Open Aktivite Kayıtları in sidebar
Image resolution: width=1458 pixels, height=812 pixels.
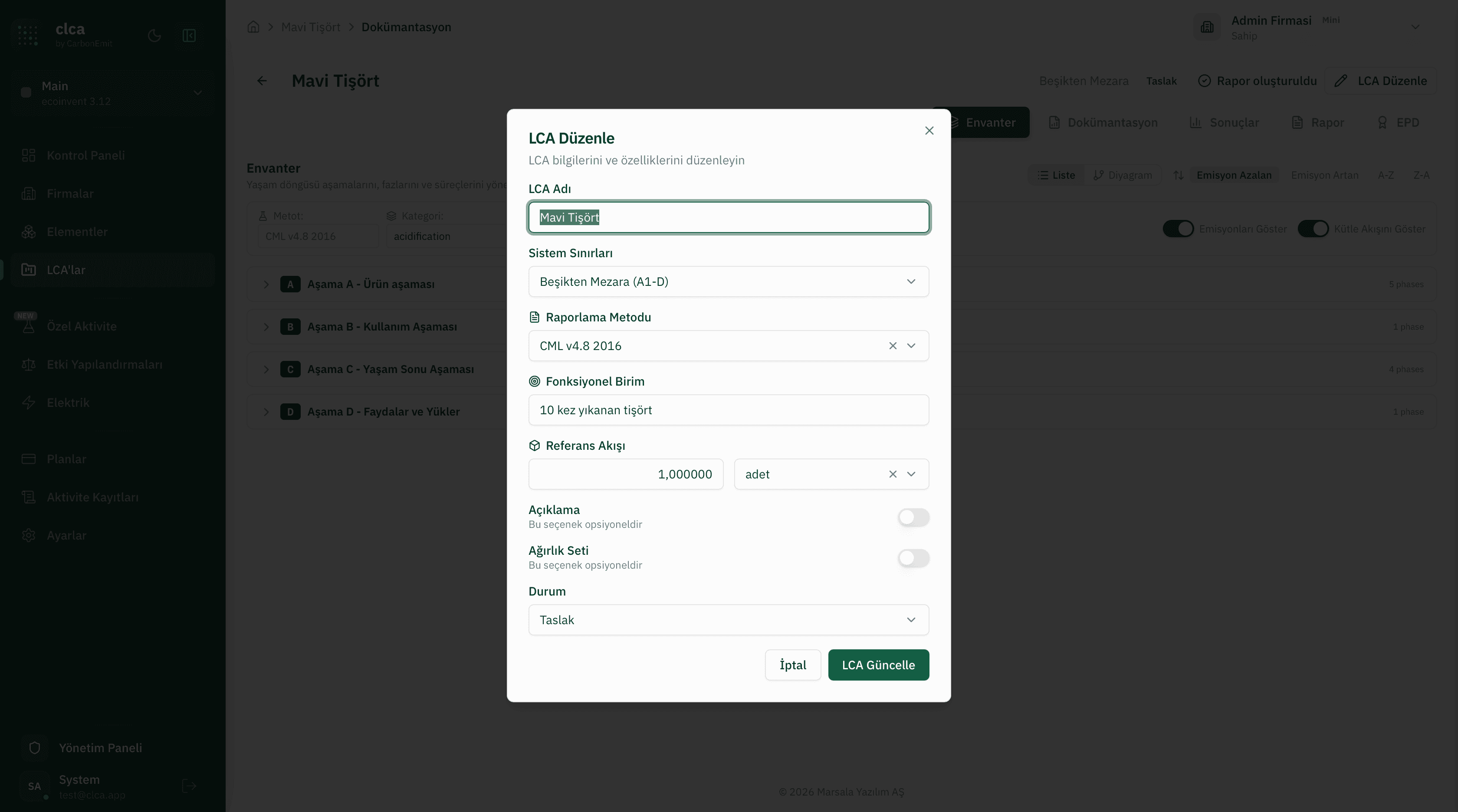[x=113, y=497]
